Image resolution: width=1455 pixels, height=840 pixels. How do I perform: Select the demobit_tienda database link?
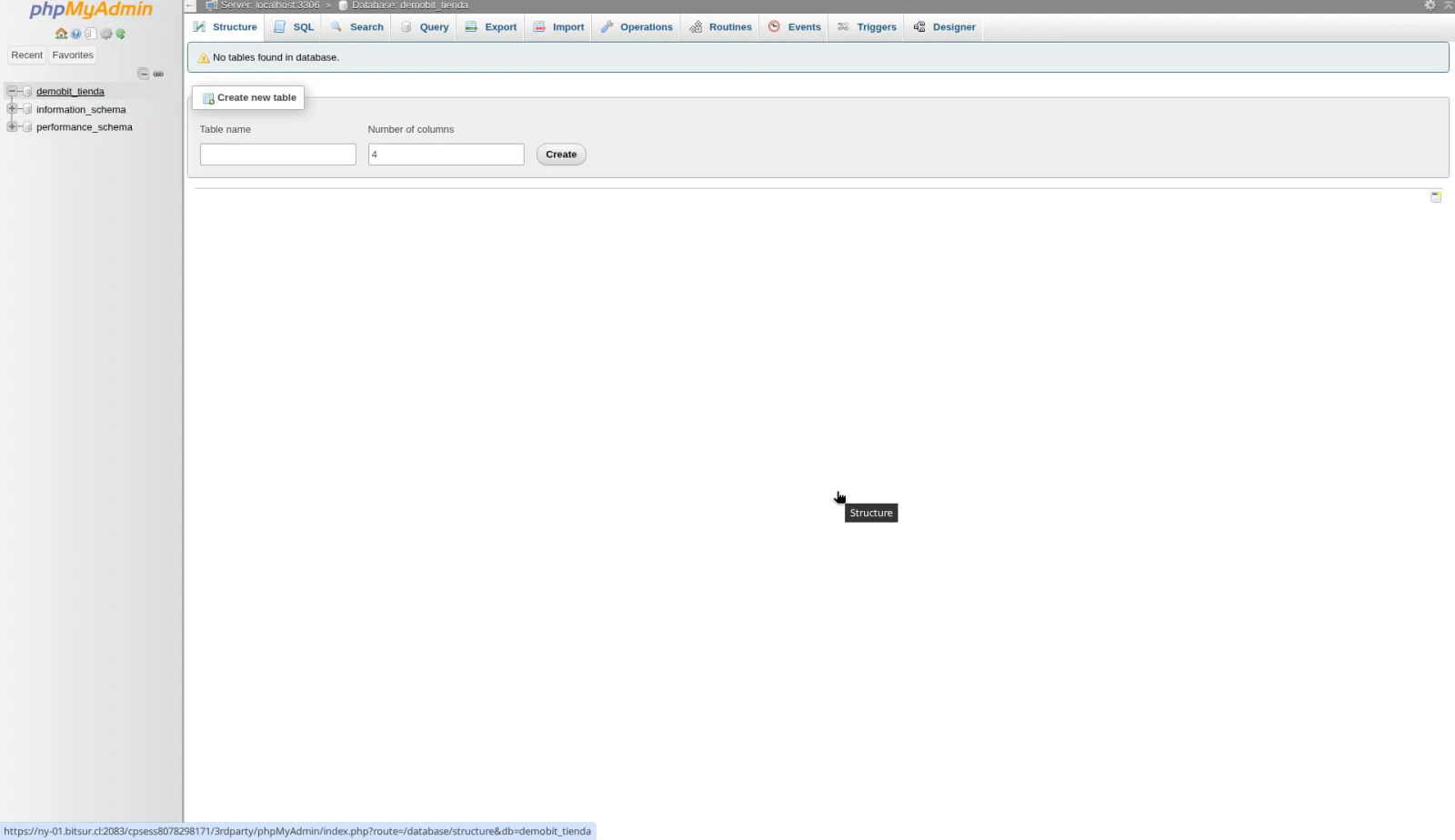70,91
